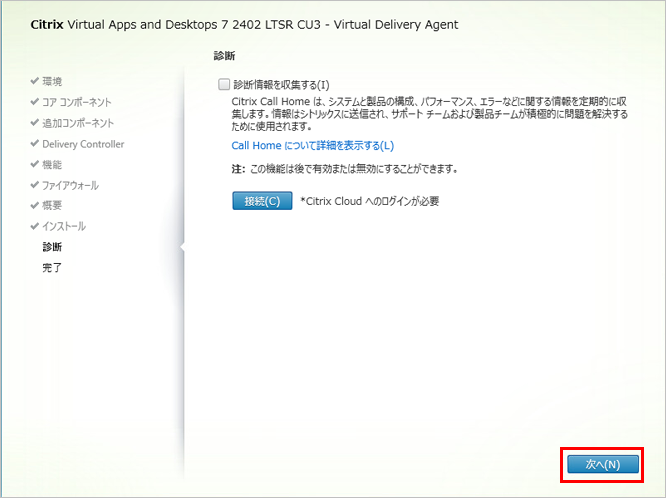Click the checkmark beside 環境 step
666x498 pixels.
pyautogui.click(x=35, y=81)
